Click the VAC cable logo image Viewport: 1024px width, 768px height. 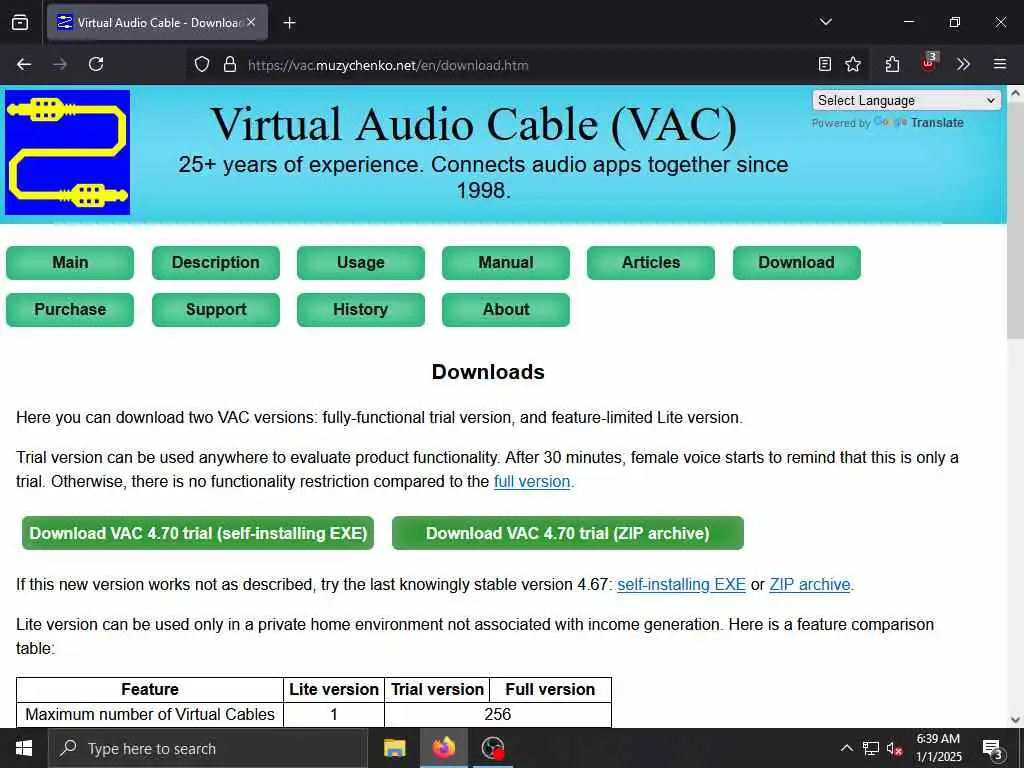tap(67, 152)
